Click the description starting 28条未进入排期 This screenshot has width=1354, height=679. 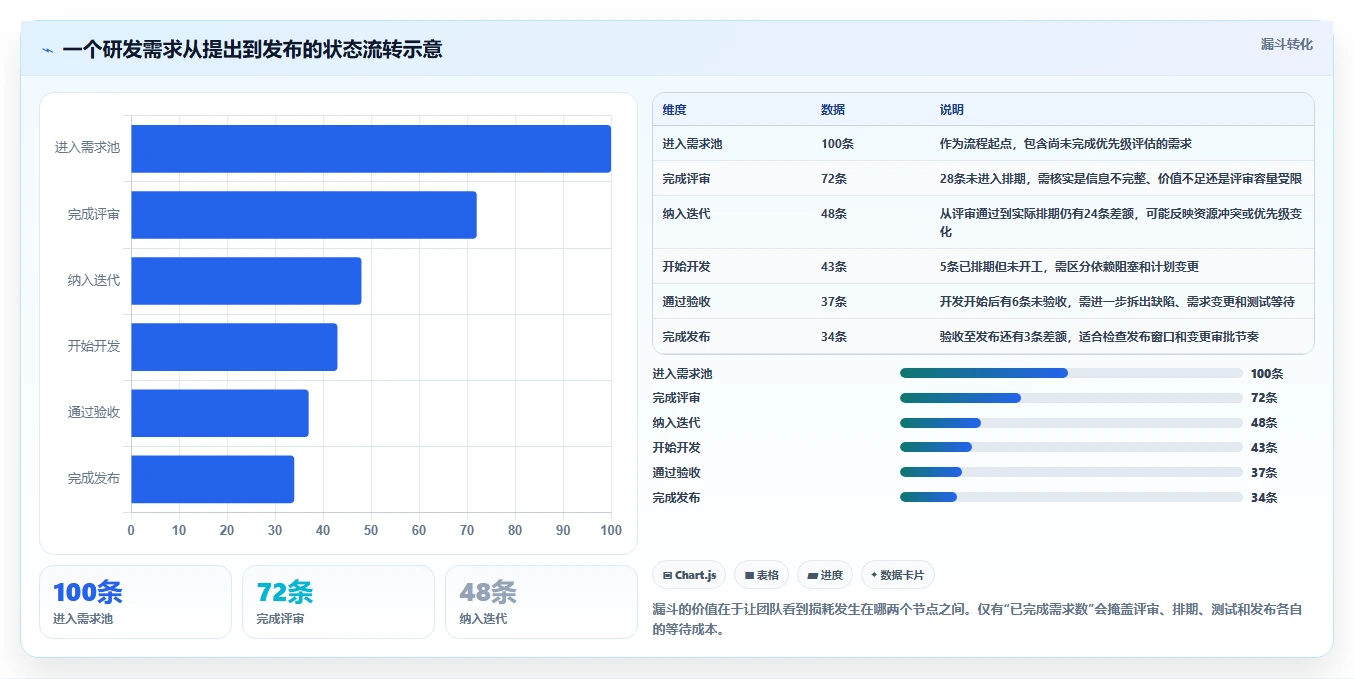1121,179
